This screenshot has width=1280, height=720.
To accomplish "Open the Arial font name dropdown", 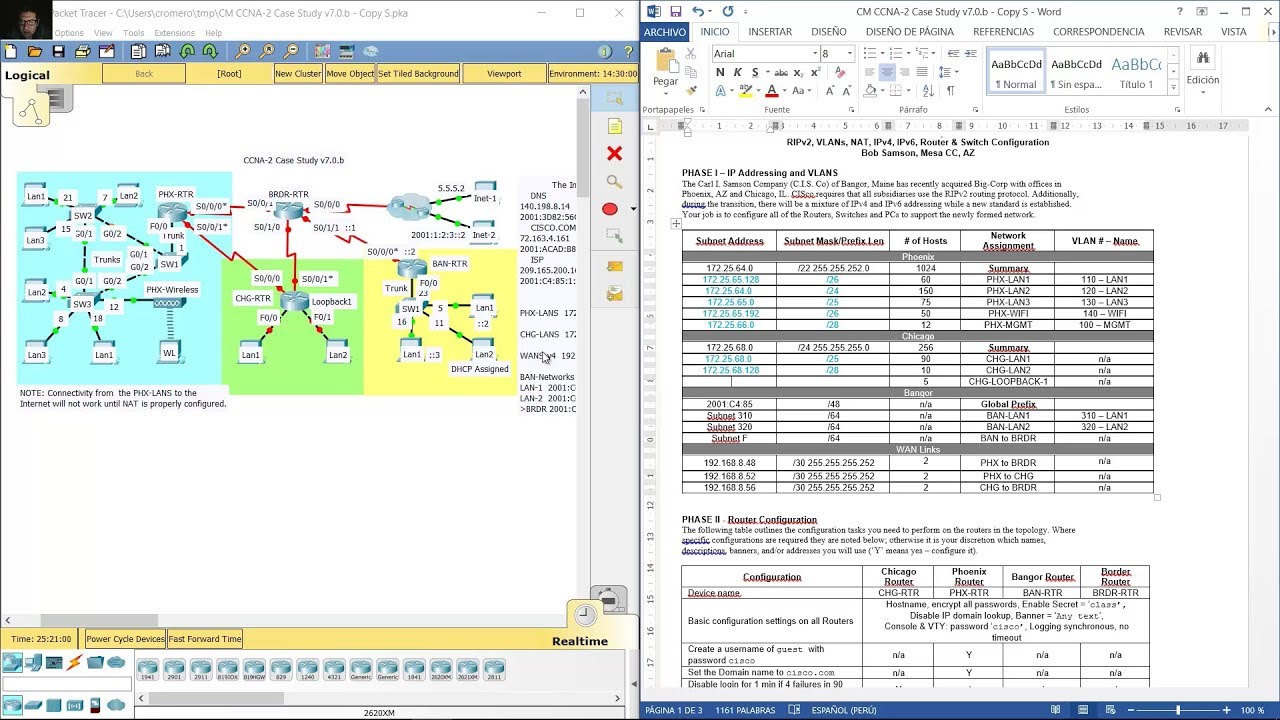I will point(815,53).
